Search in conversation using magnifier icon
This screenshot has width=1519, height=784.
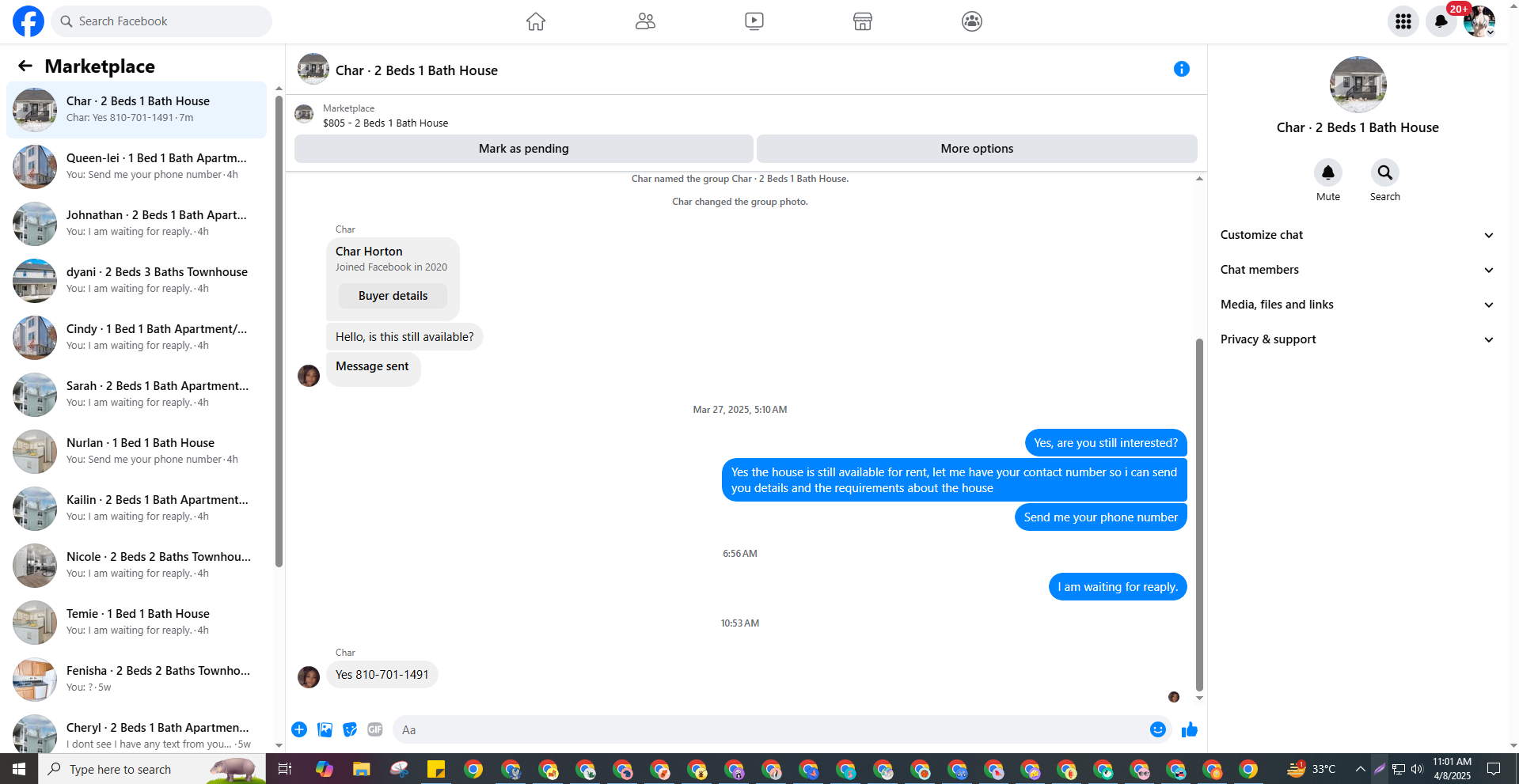(1385, 172)
